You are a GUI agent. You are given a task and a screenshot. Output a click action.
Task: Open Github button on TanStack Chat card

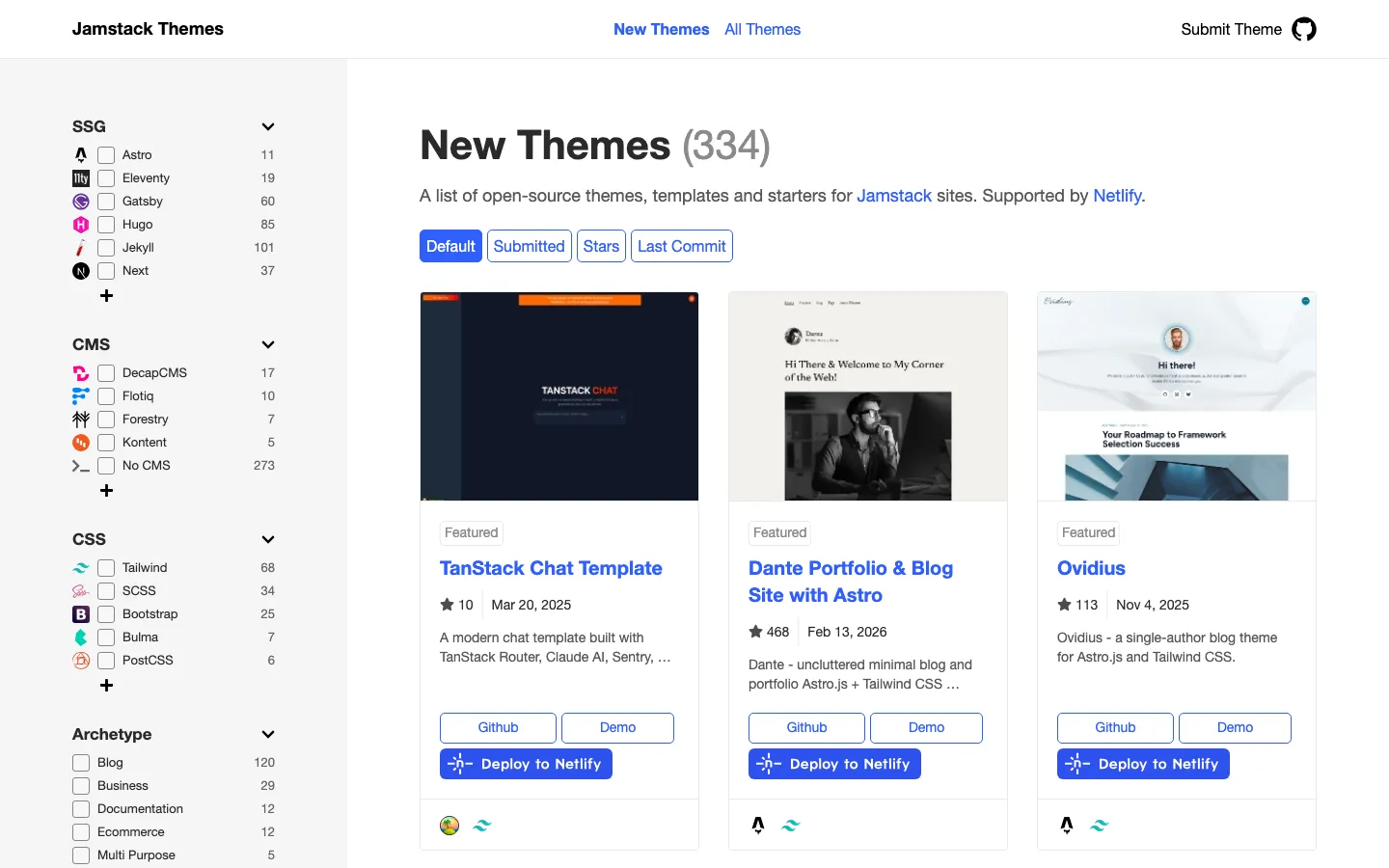(x=498, y=727)
